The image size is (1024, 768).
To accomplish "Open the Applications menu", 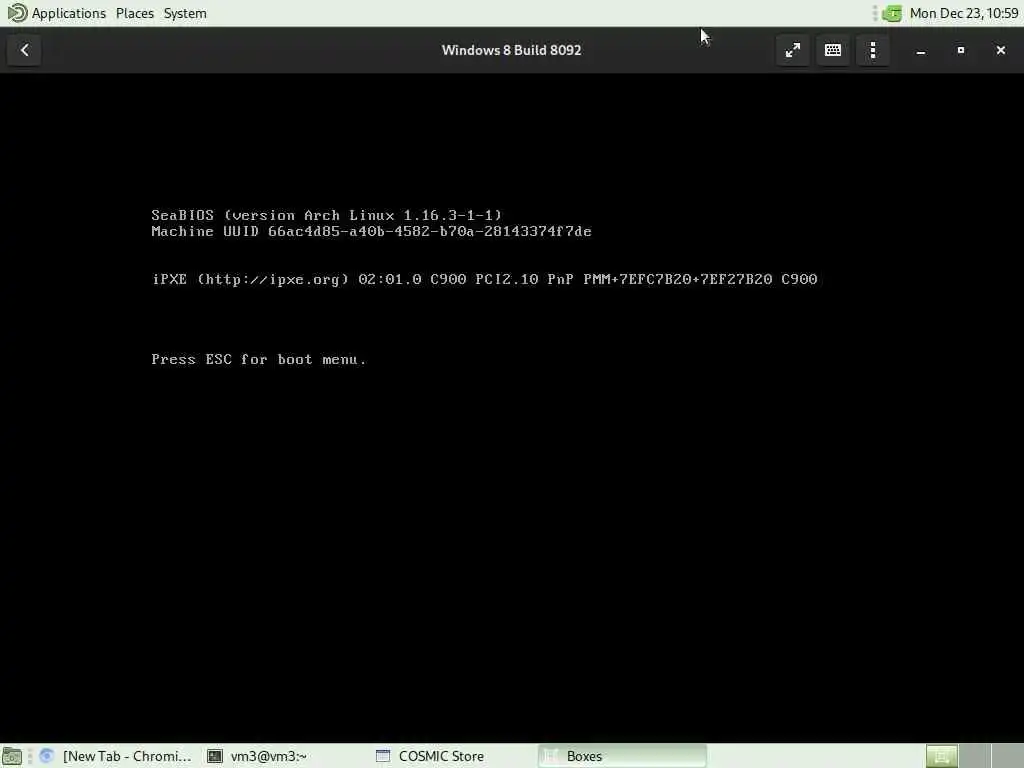I will (69, 13).
